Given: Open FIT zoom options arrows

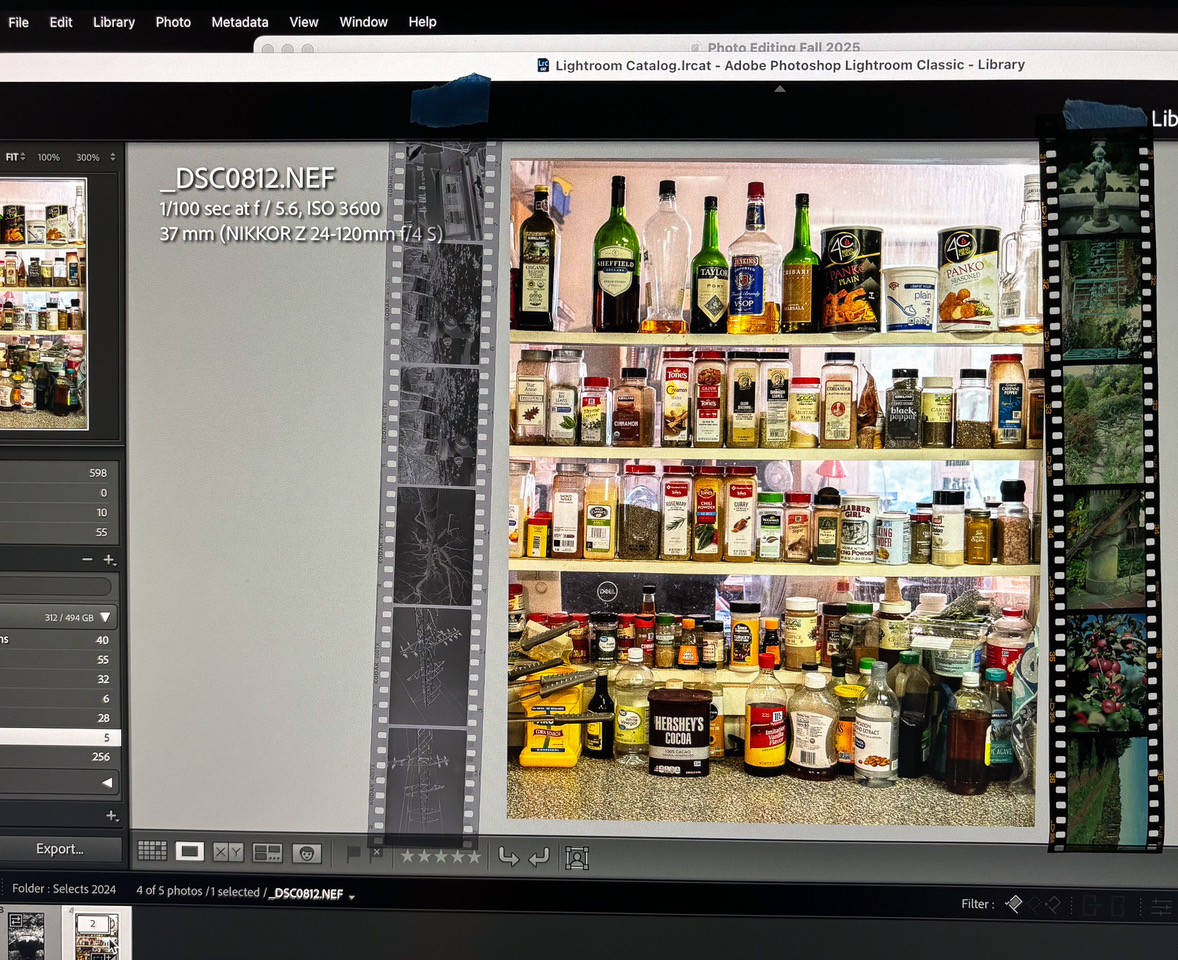Looking at the screenshot, I should pyautogui.click(x=23, y=157).
